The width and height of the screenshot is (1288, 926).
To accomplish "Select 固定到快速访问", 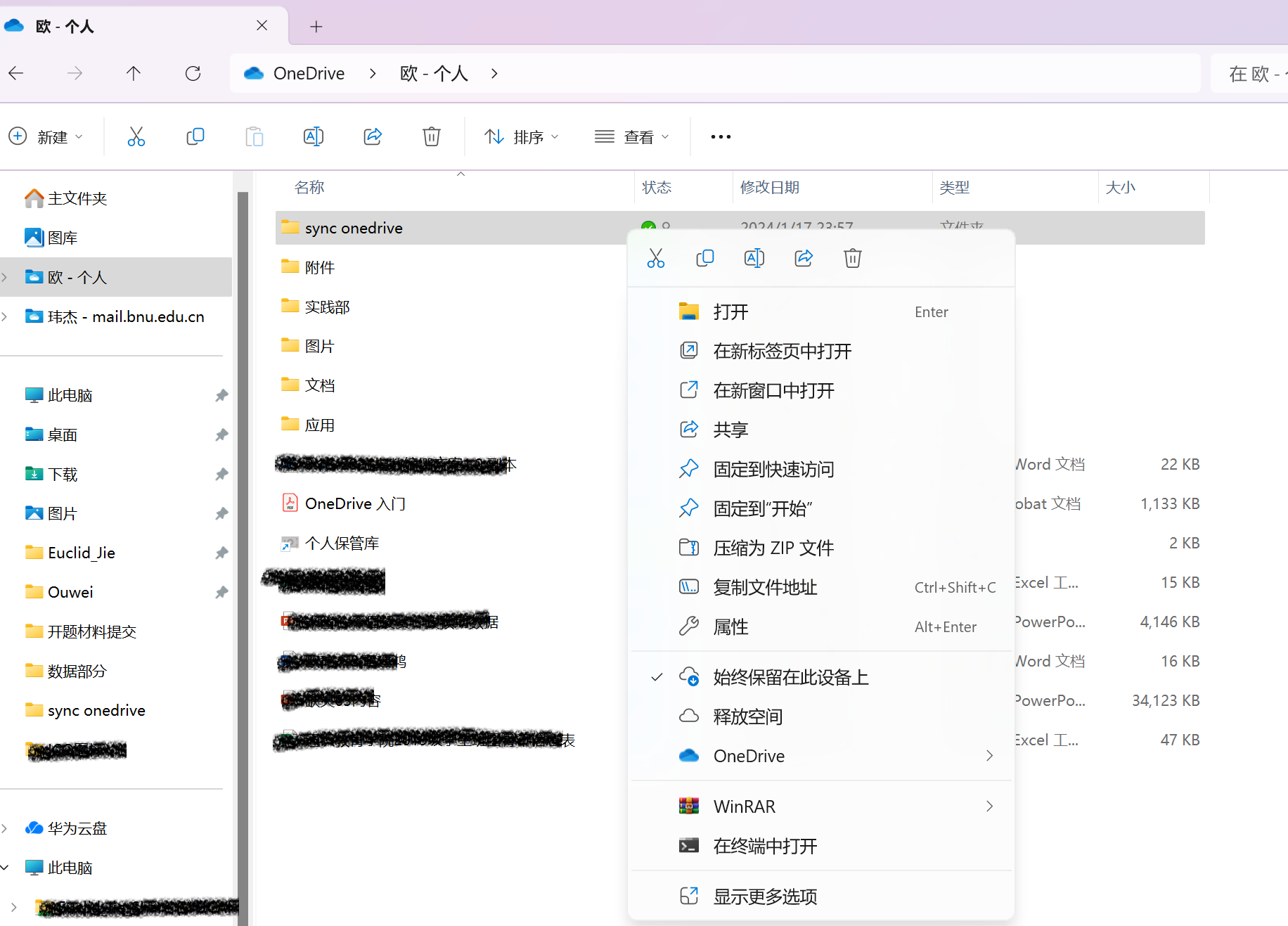I will pyautogui.click(x=820, y=469).
